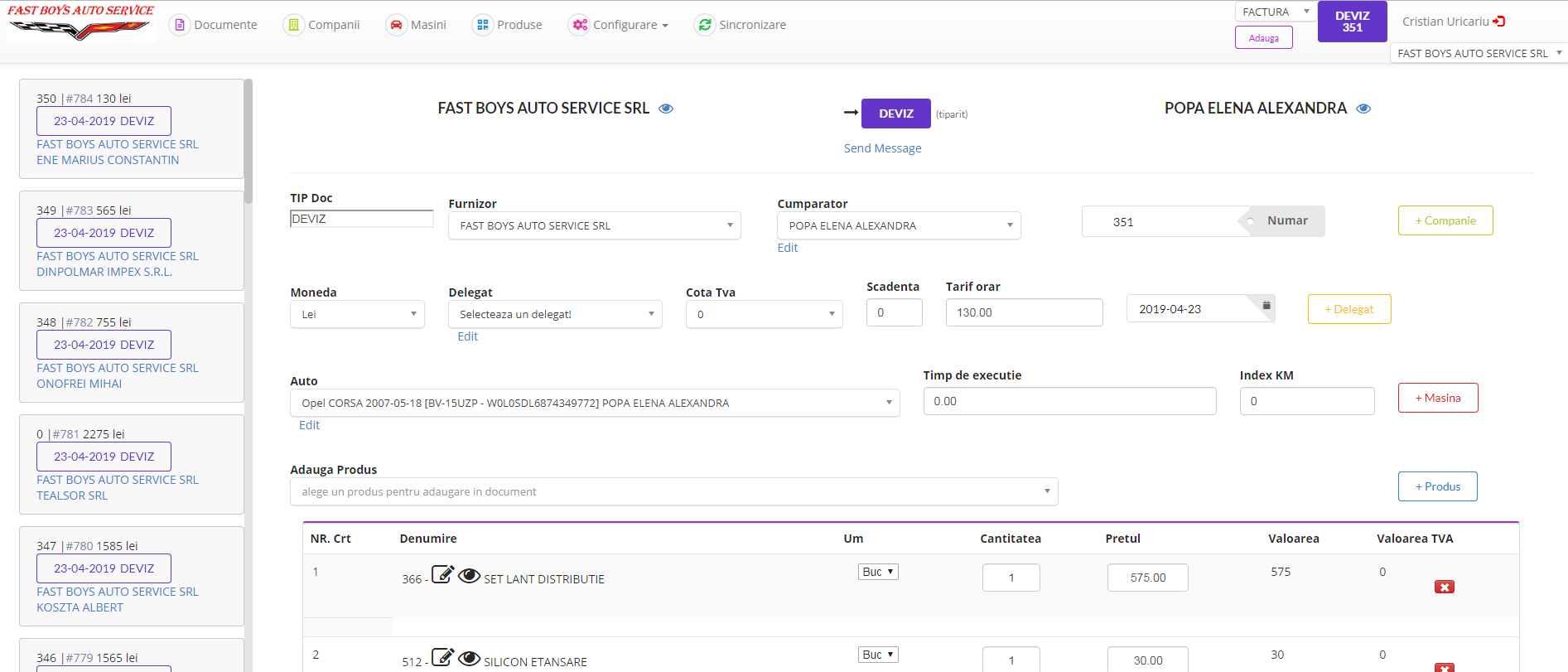Open the Adauga Produs dropdown
The image size is (1568, 672).
pos(674,491)
